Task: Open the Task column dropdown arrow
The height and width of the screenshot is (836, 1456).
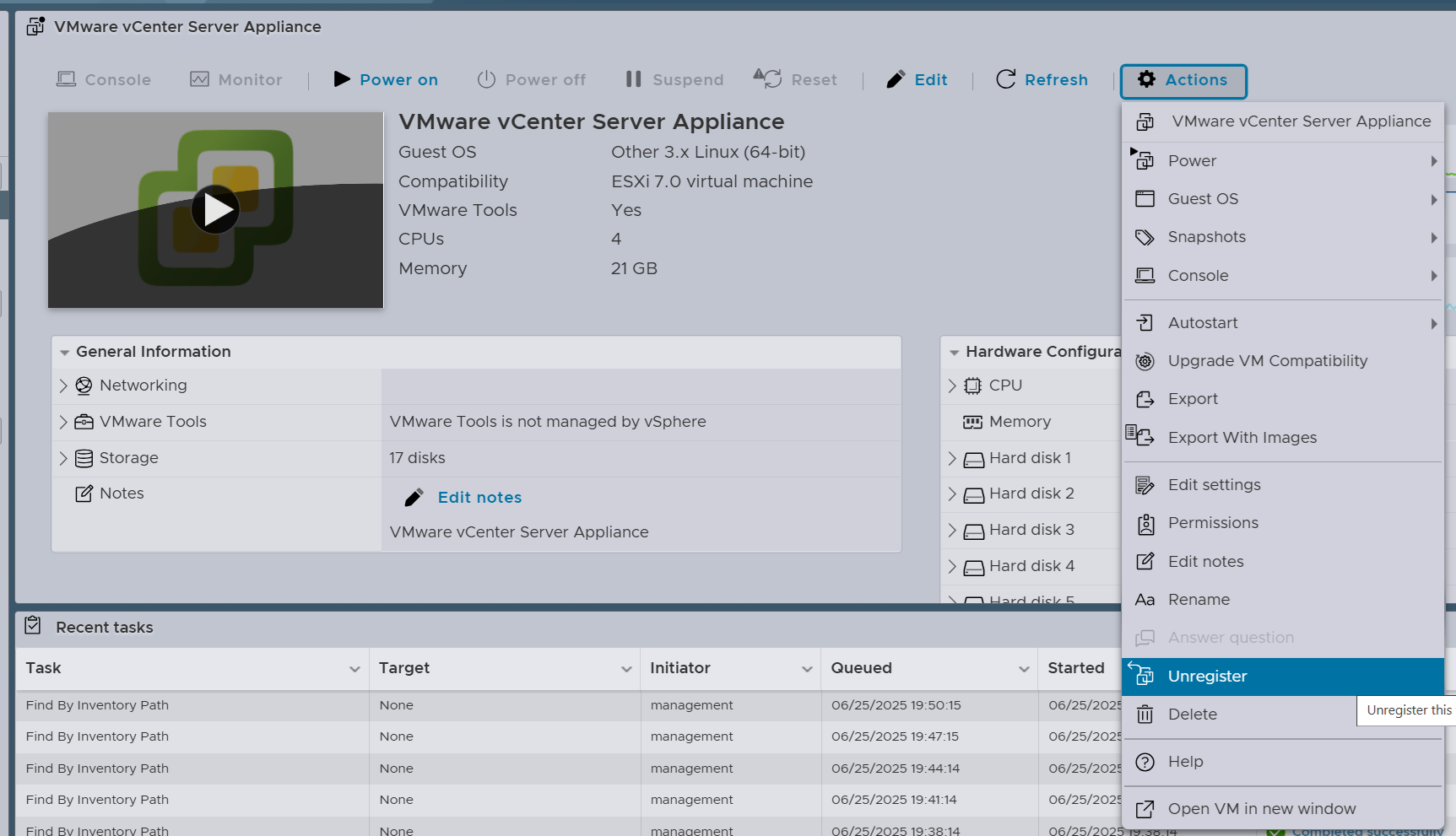Action: (355, 669)
